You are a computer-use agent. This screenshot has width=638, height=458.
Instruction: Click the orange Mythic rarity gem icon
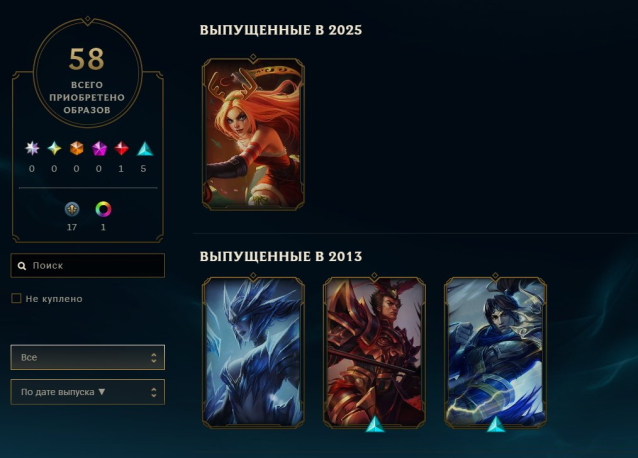pos(76,148)
